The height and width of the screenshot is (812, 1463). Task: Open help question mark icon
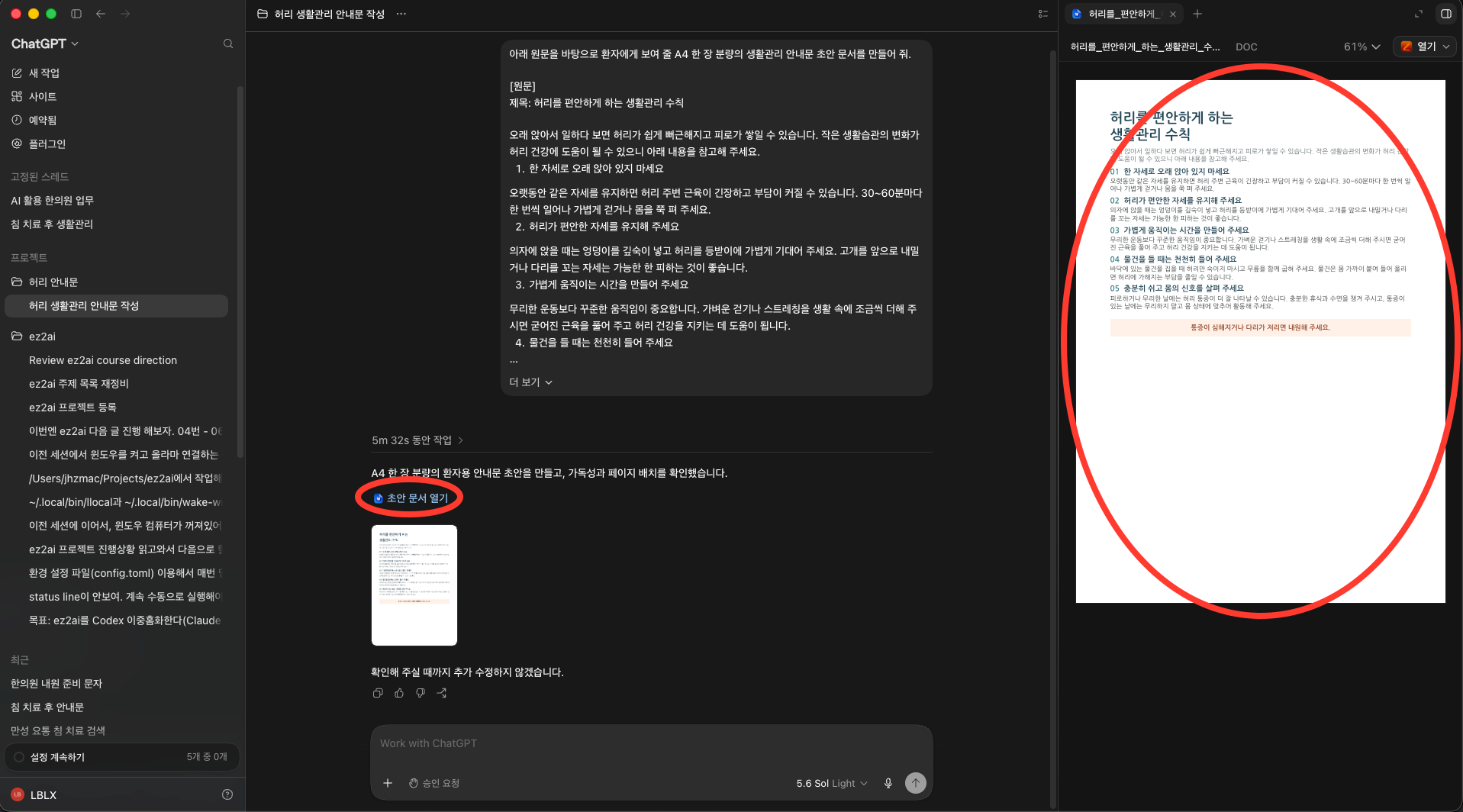pos(227,794)
